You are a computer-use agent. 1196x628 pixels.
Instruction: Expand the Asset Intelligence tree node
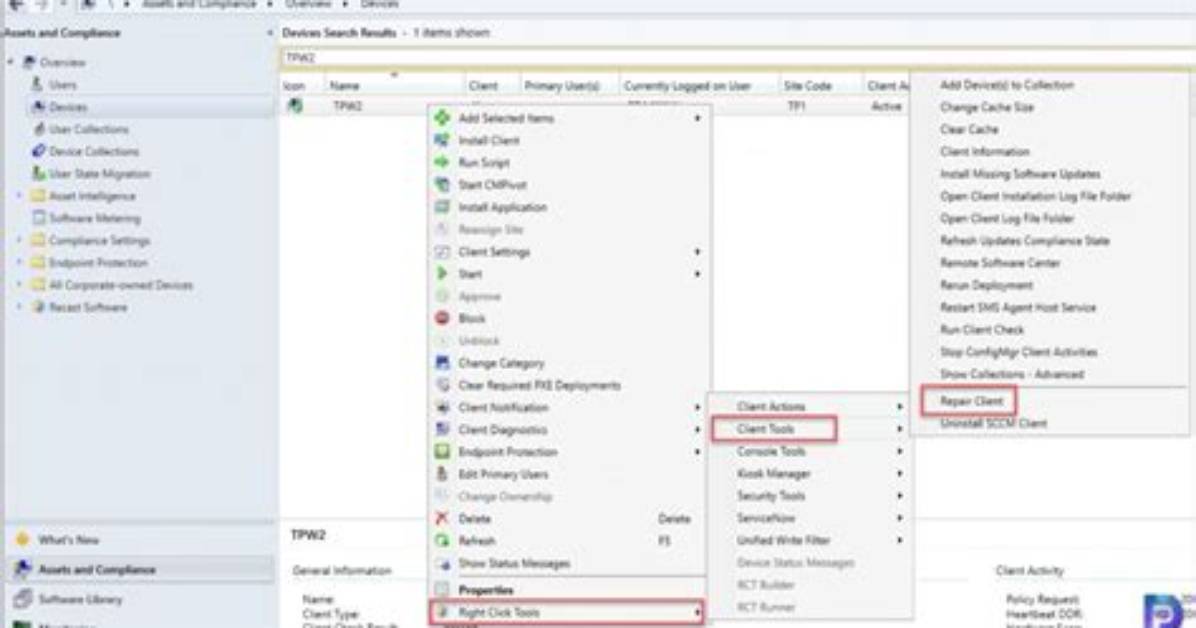point(19,195)
